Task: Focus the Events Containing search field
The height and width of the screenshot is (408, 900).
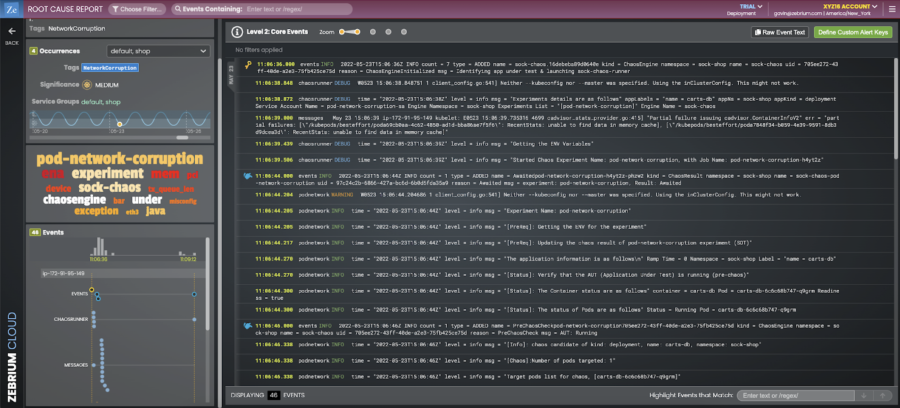Action: click(x=297, y=9)
